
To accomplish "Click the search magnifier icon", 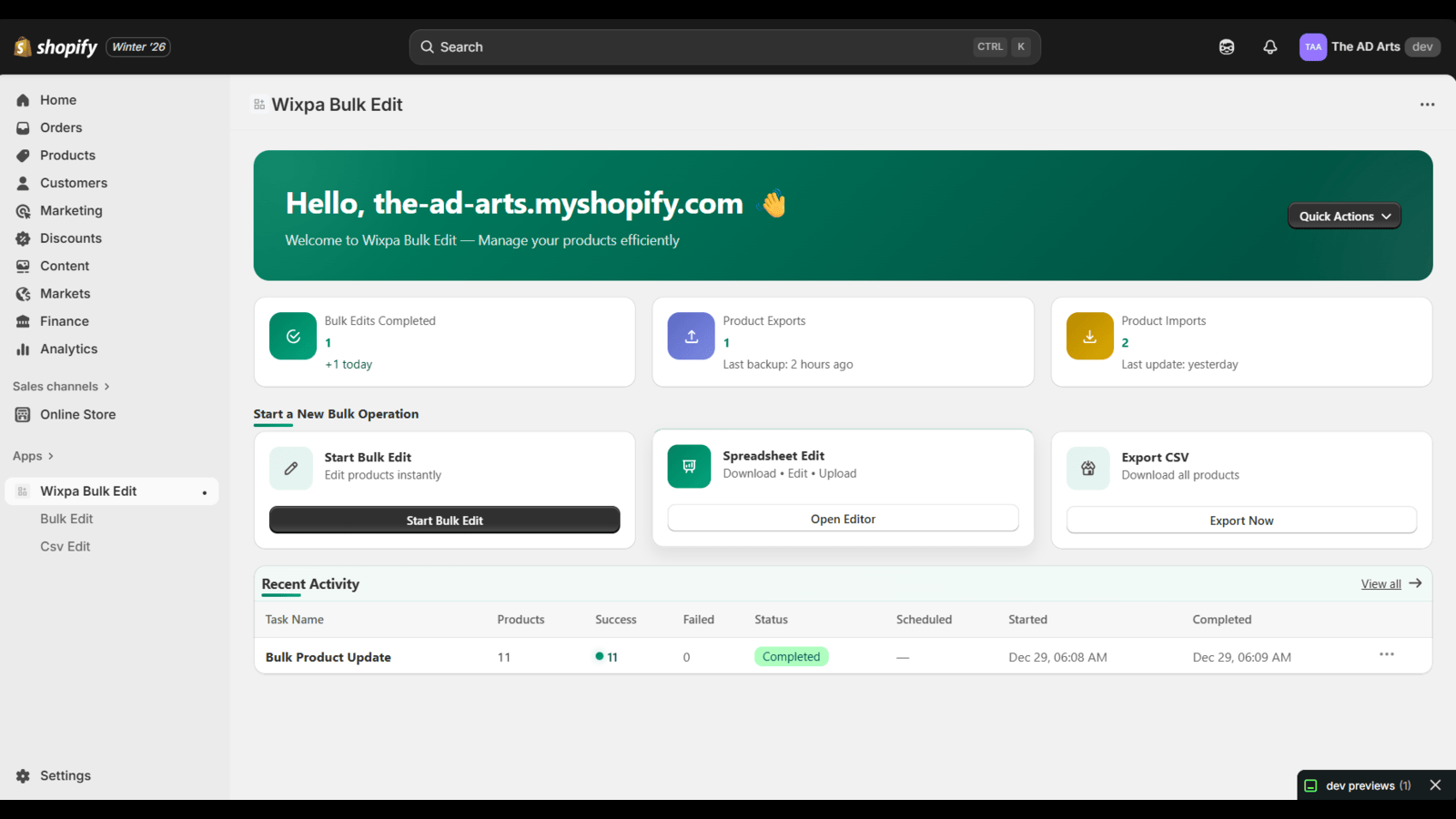I will coord(427,47).
